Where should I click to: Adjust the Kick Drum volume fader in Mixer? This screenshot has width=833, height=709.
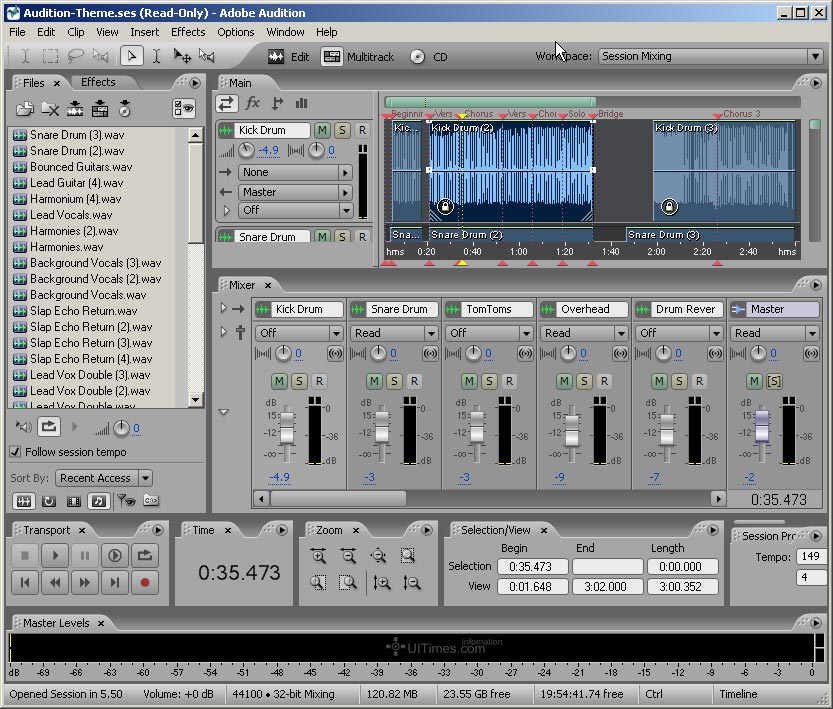click(x=287, y=426)
